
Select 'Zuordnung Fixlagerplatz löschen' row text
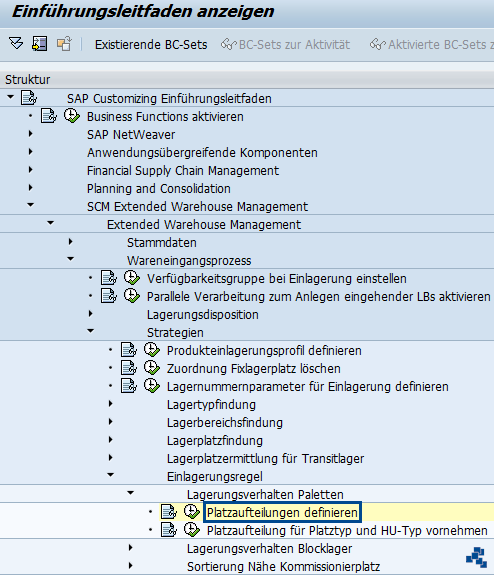pos(253,369)
